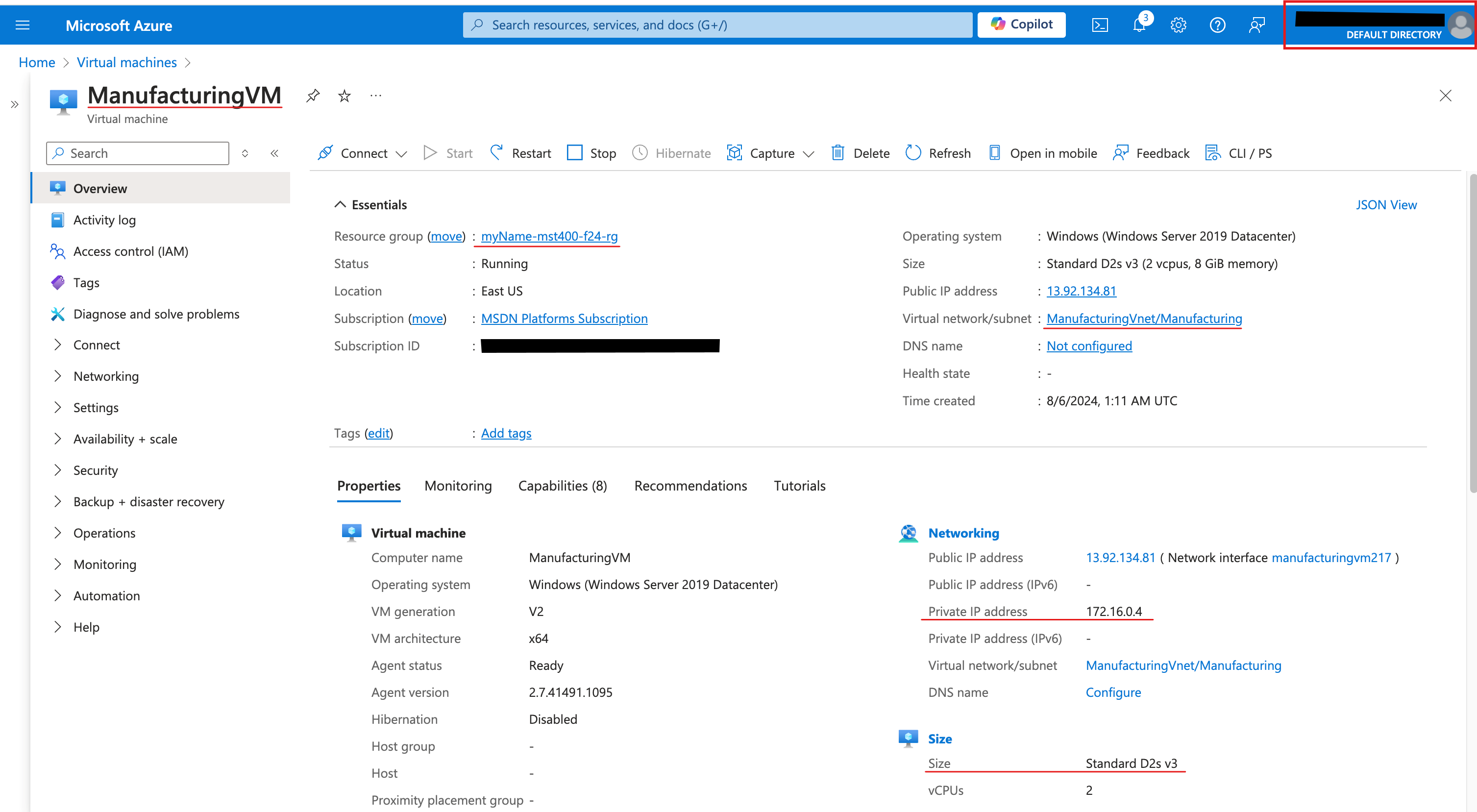Switch to the Recommendations tab
Viewport: 1477px width, 812px height.
tap(690, 486)
